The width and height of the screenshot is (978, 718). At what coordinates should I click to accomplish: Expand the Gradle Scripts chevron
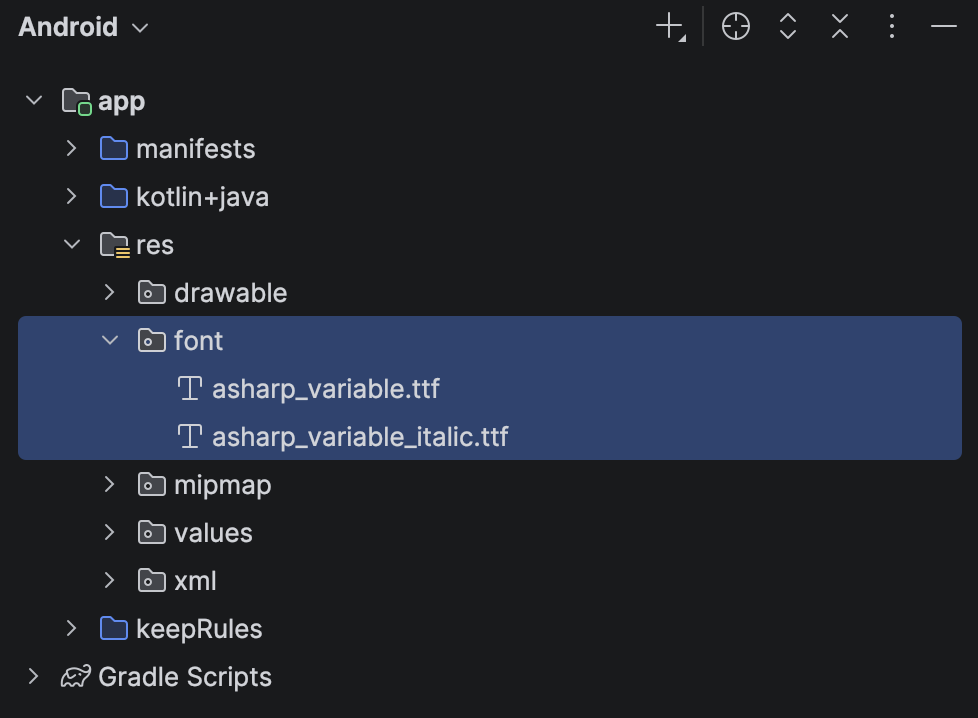click(34, 676)
